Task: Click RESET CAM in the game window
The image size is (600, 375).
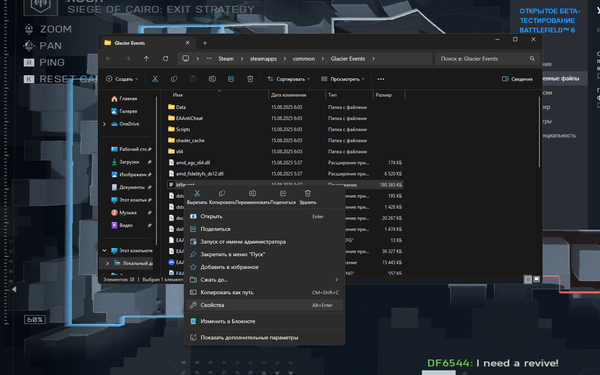Action: [60, 79]
